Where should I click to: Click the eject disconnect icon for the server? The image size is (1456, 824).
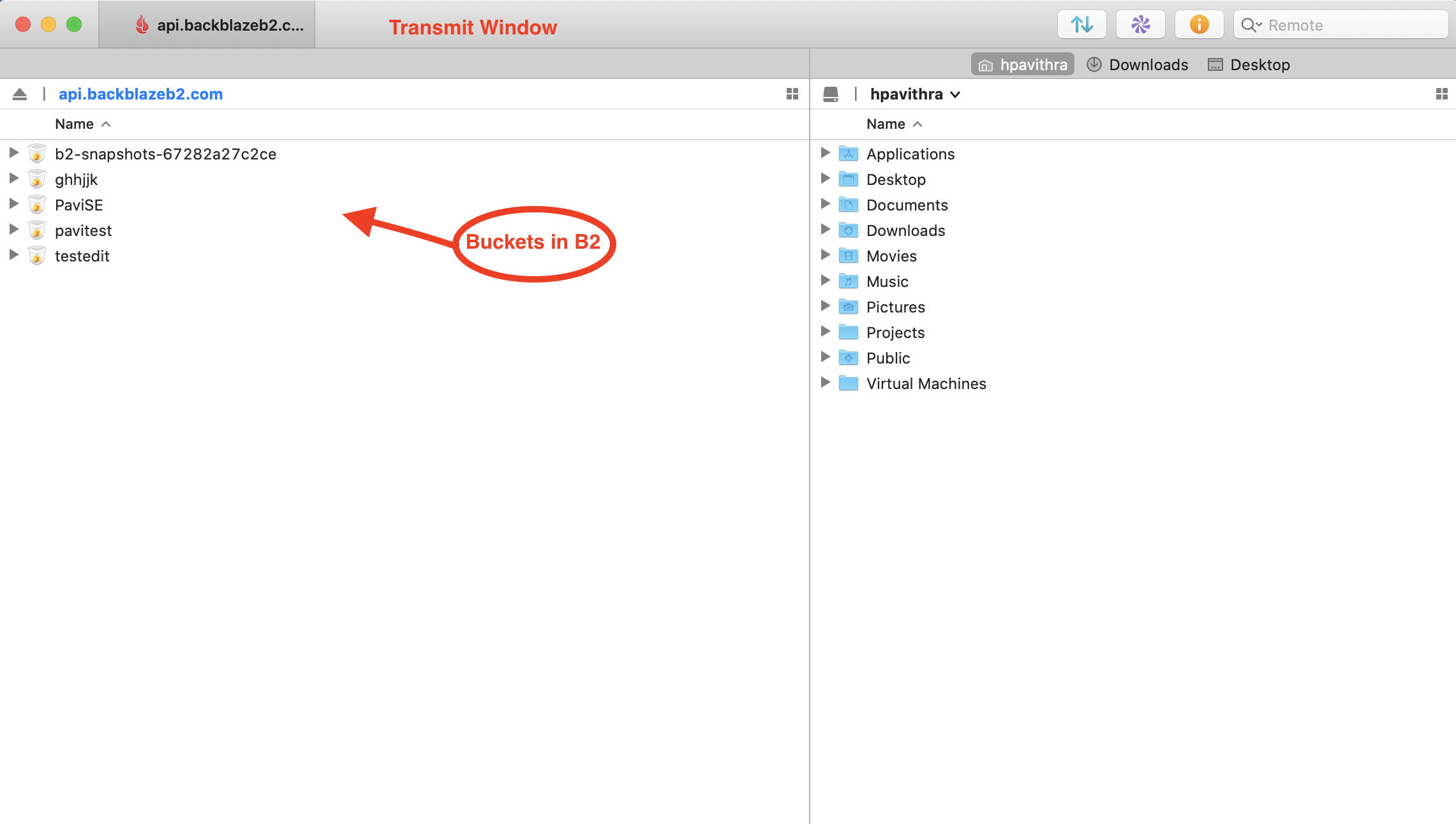(x=20, y=94)
